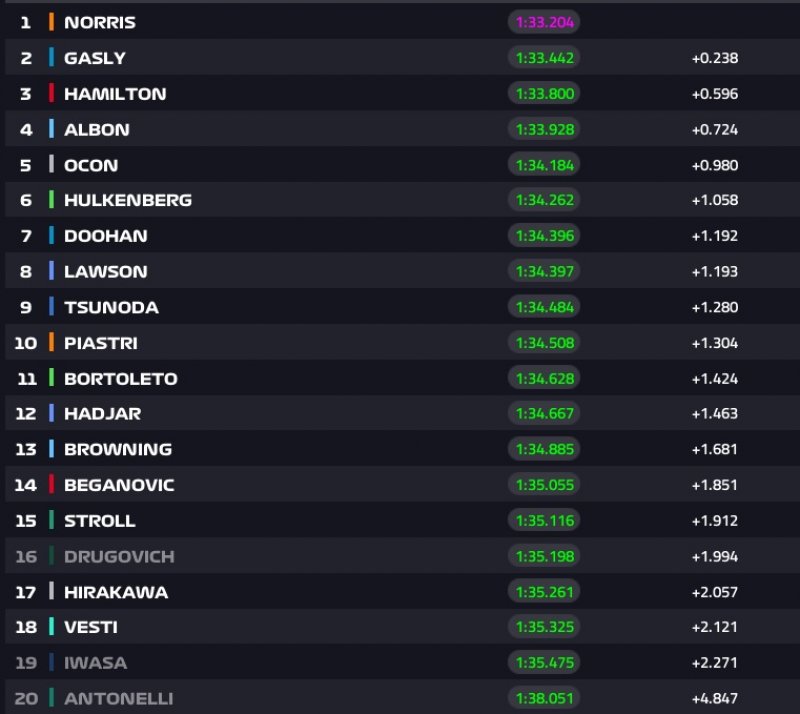Select position number 5 next to Ocon

pyautogui.click(x=26, y=165)
